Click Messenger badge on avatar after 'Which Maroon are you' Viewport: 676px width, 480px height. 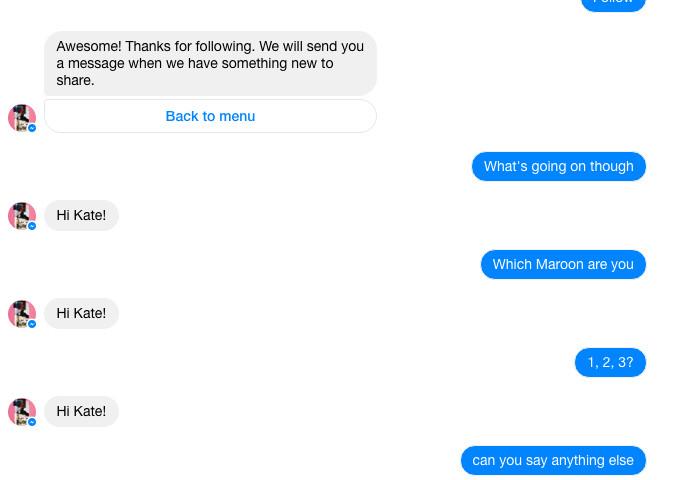tap(32, 324)
